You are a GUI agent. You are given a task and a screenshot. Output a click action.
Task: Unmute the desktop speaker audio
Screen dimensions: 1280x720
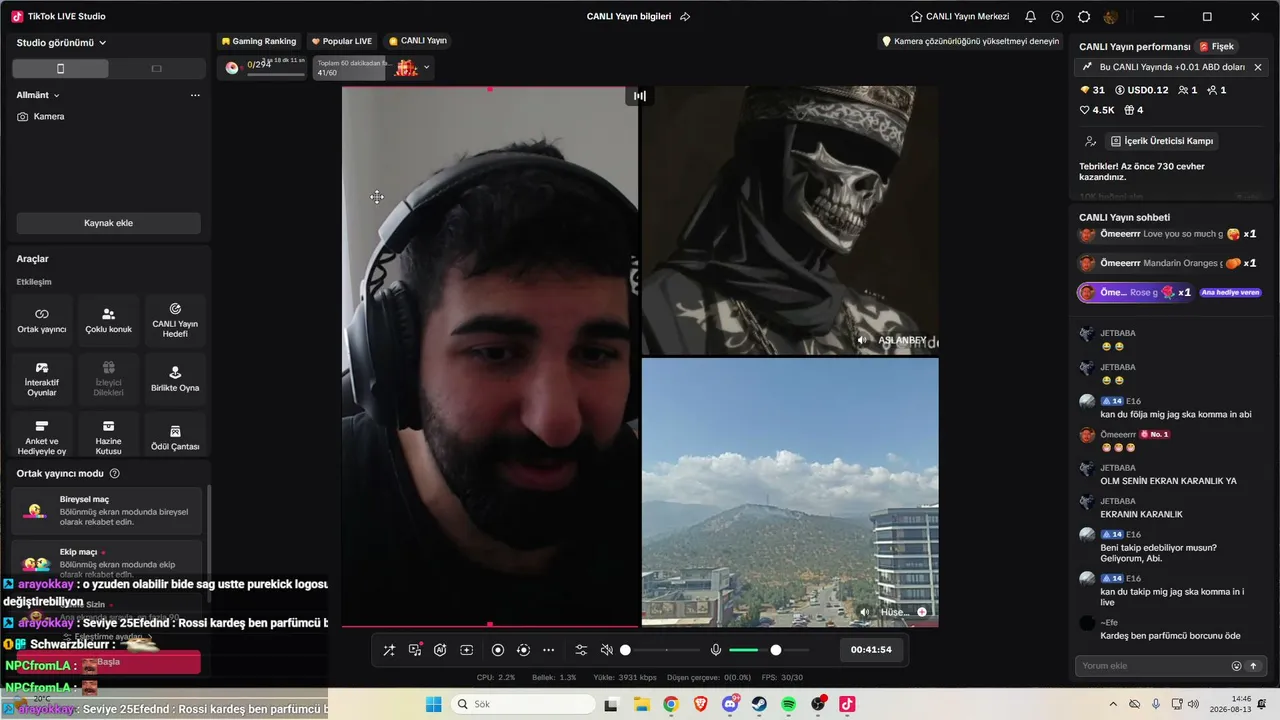[606, 650]
